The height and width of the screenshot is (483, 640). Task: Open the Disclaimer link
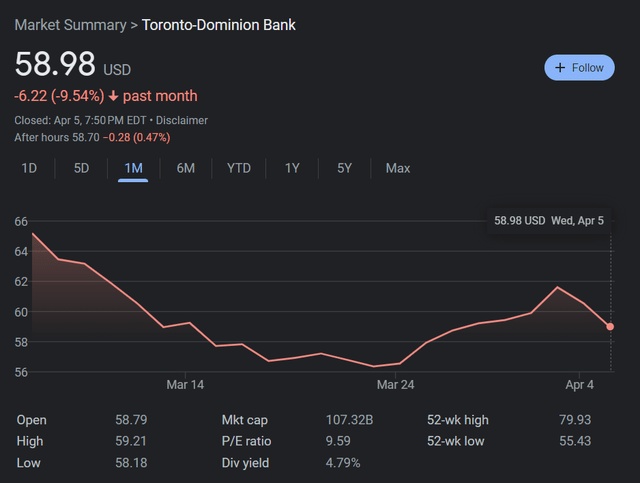(x=182, y=120)
